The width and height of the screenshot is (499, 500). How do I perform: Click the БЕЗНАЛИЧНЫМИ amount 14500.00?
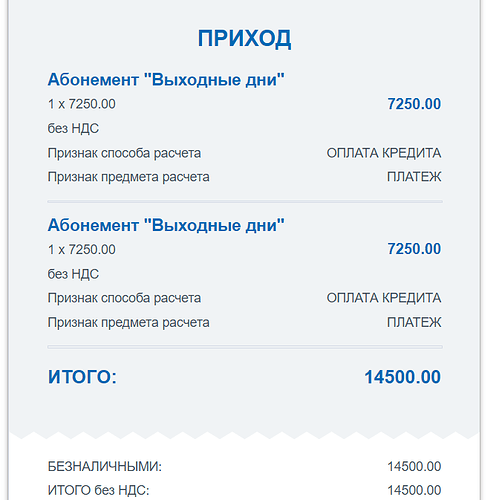pyautogui.click(x=414, y=466)
